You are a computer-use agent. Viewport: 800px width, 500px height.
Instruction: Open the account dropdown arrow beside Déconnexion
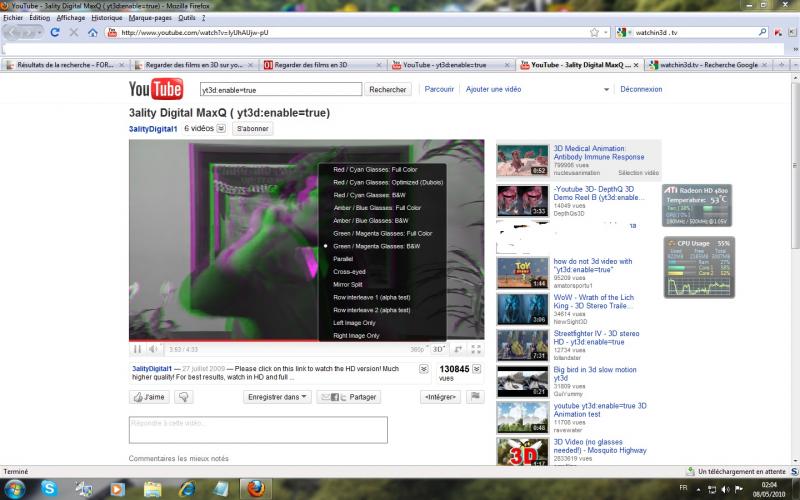click(x=606, y=89)
